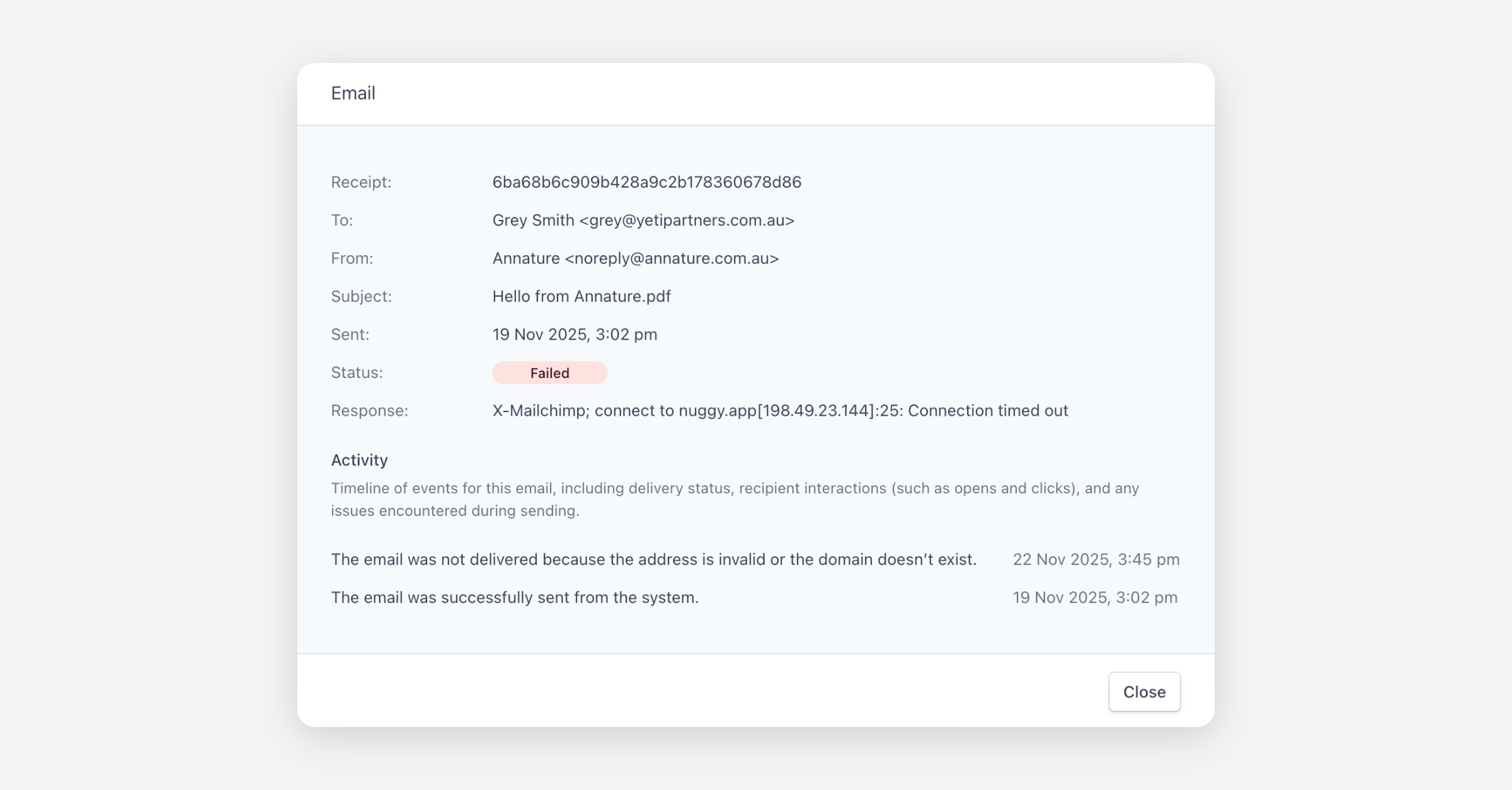This screenshot has height=790, width=1512.
Task: Click the subject Hello from Annature.pdf
Action: tap(581, 296)
